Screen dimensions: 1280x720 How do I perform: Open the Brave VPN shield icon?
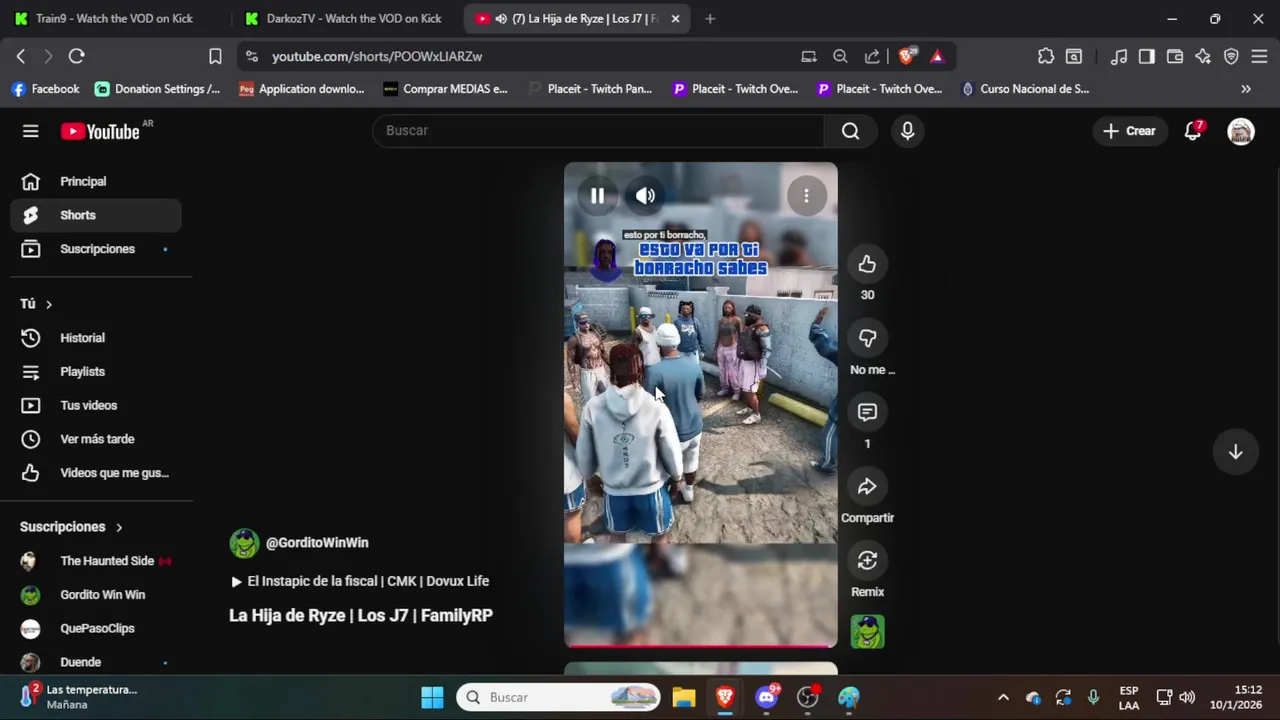pyautogui.click(x=1231, y=57)
